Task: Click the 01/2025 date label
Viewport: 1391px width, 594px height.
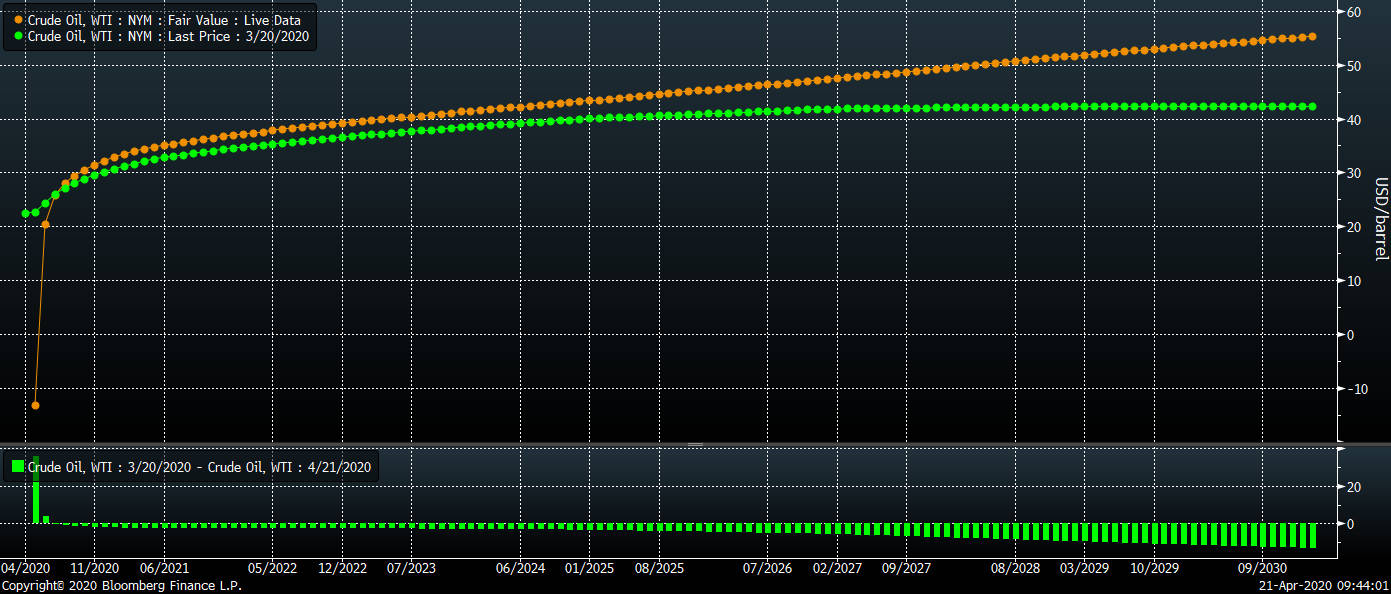Action: point(589,568)
